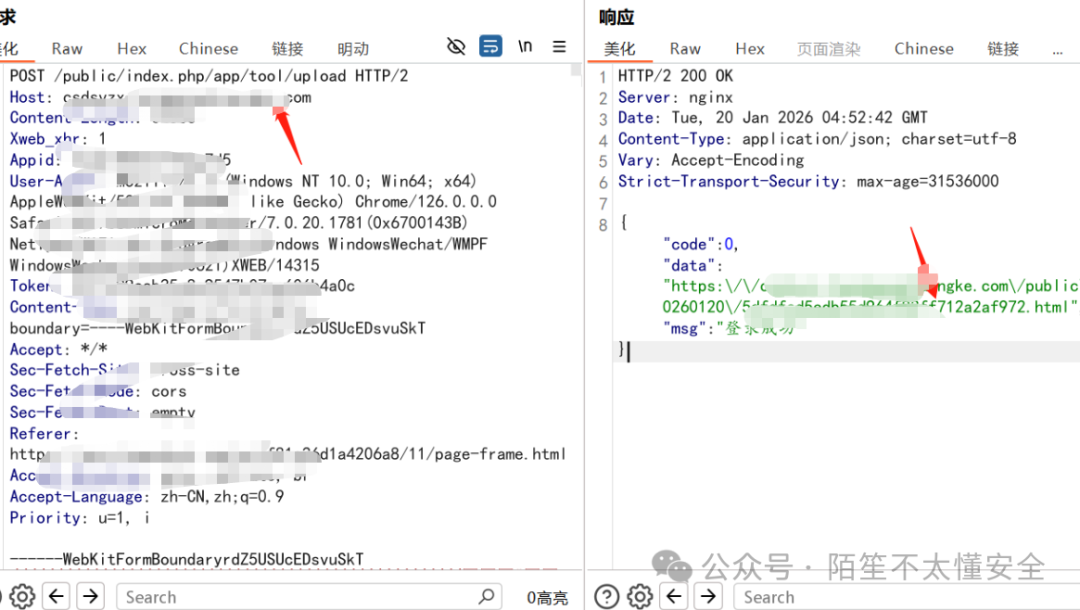Image resolution: width=1080 pixels, height=610 pixels.
Task: Open 链接 tab in response panel
Action: click(x=1003, y=49)
